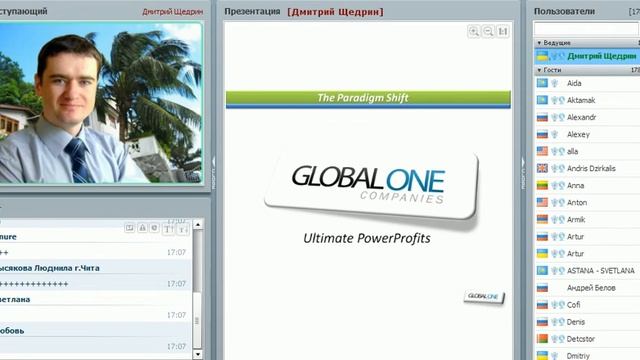Click UK flag beside Andris Dzirkals
The width and height of the screenshot is (640, 360).
tap(542, 168)
